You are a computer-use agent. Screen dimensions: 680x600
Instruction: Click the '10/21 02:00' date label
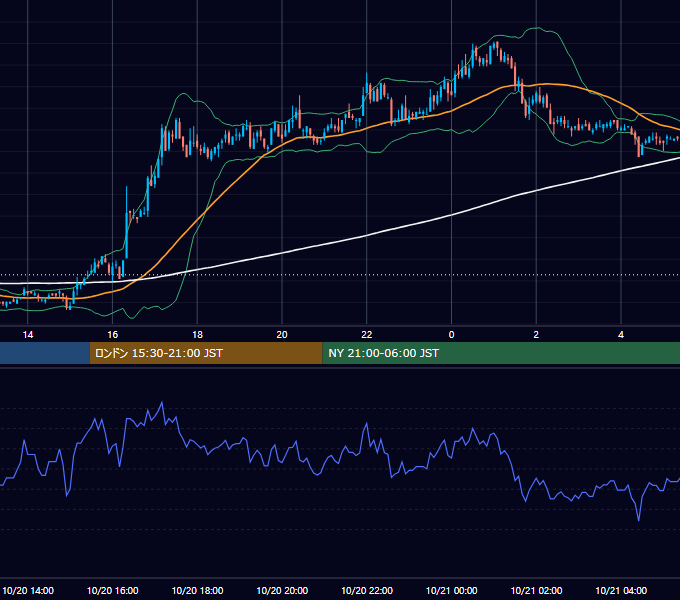[536, 590]
